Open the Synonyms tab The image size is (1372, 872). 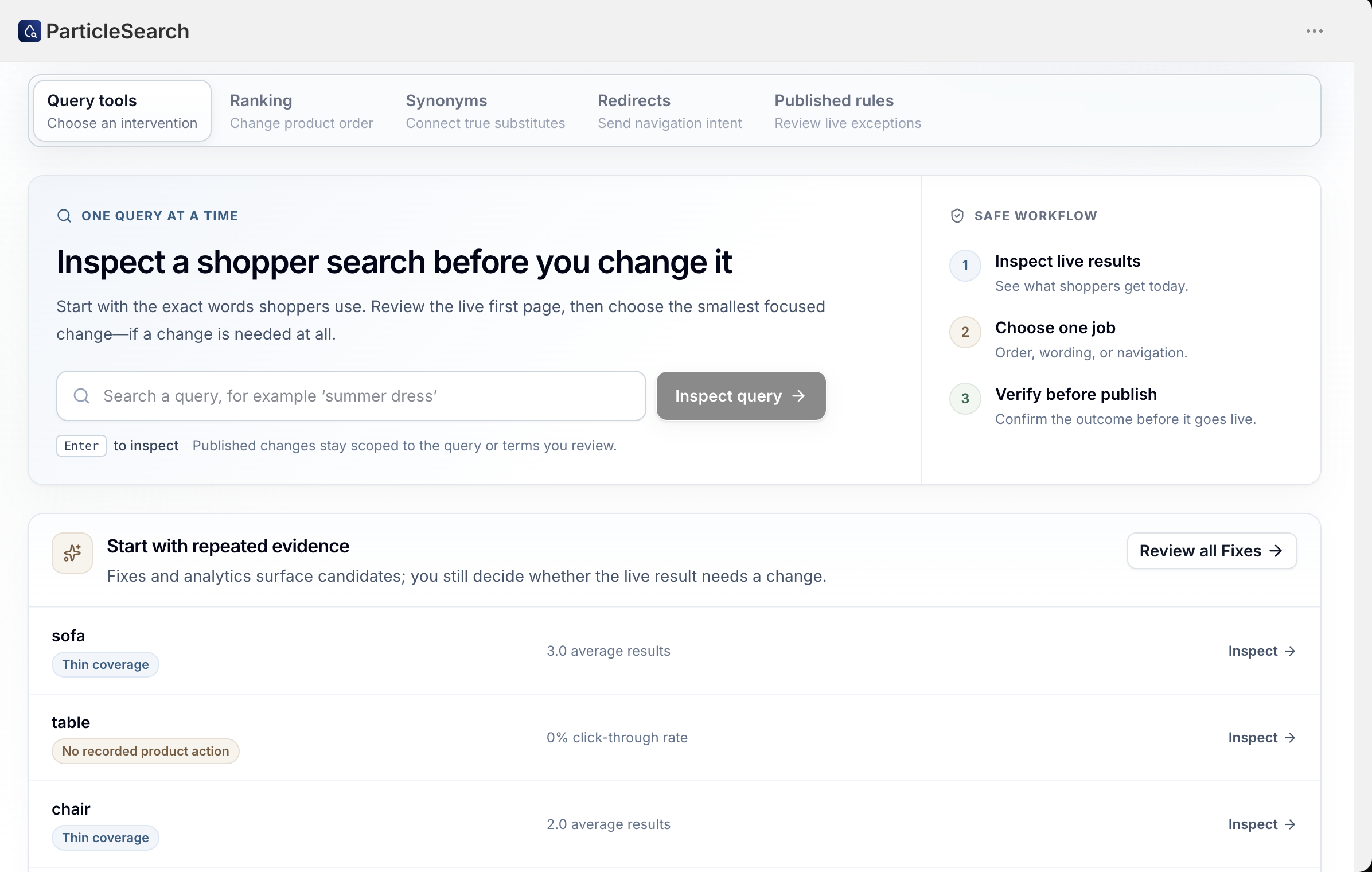click(x=485, y=111)
